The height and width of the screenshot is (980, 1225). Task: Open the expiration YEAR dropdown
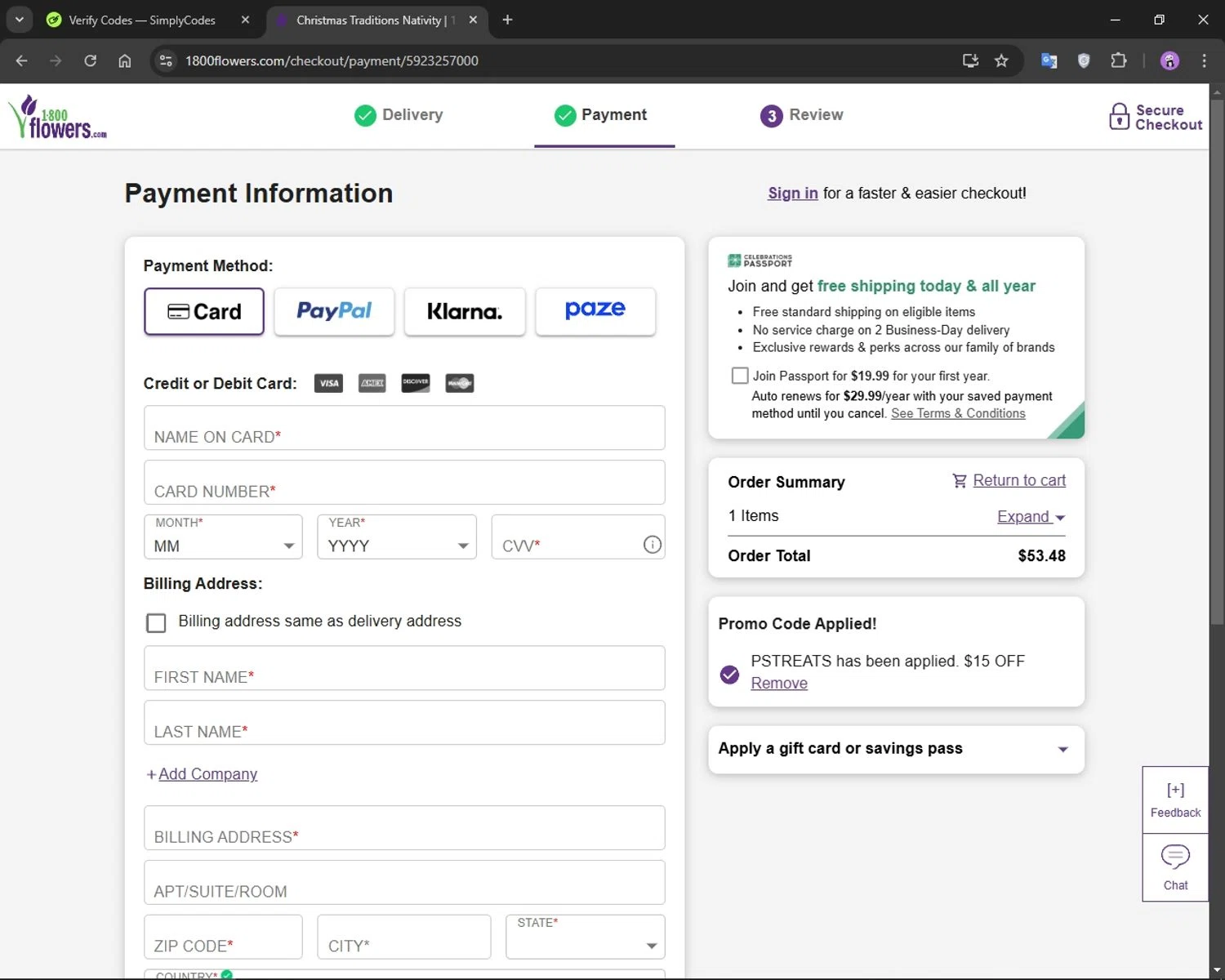pyautogui.click(x=397, y=537)
